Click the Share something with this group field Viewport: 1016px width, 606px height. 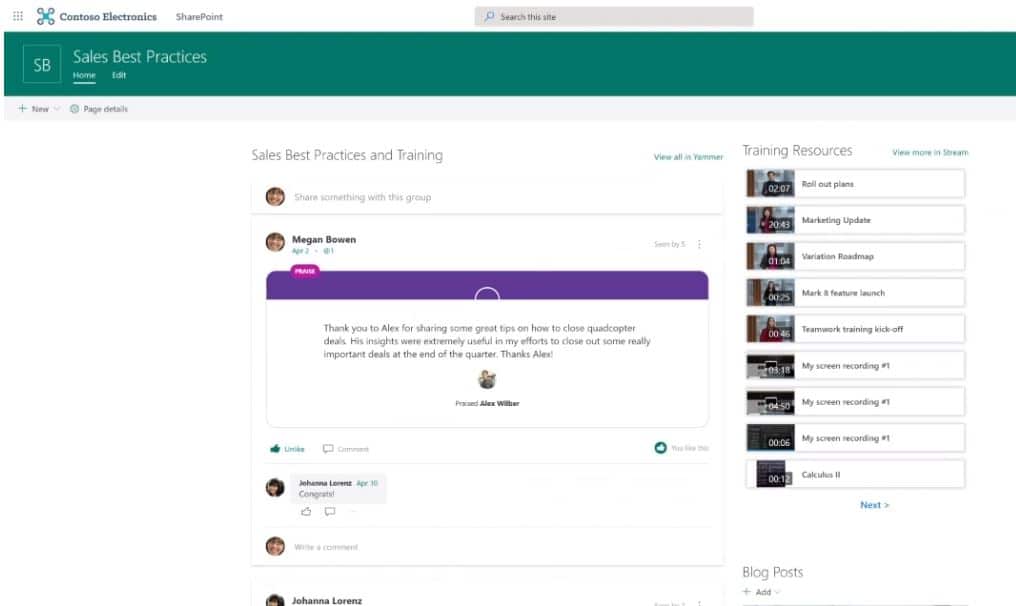[487, 196]
